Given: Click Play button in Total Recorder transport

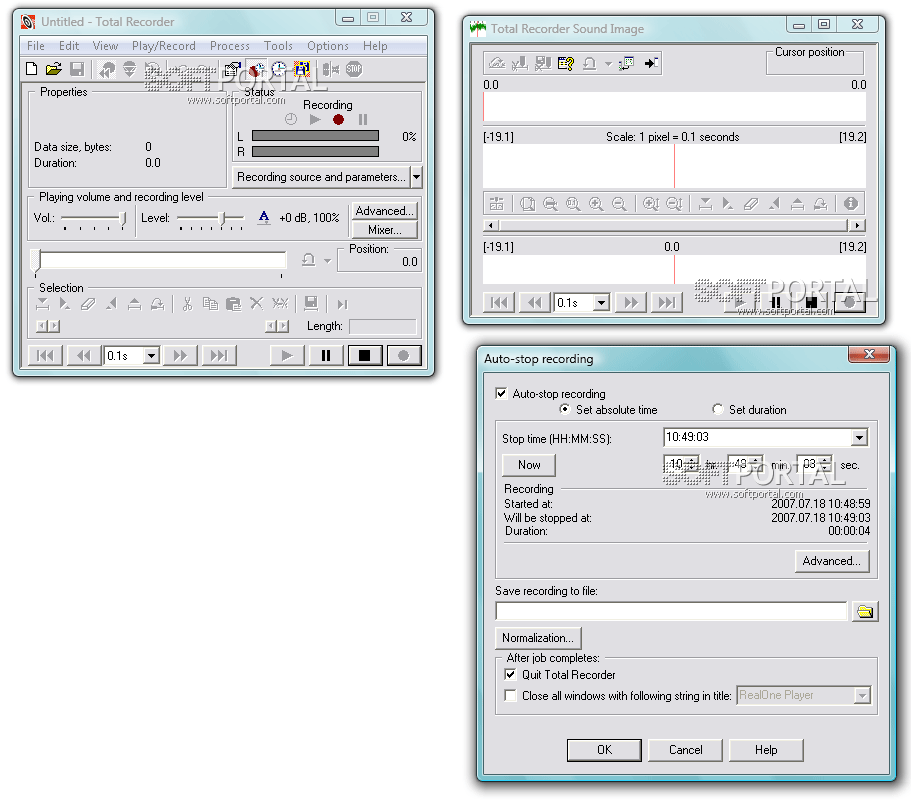Looking at the screenshot, I should coord(287,355).
